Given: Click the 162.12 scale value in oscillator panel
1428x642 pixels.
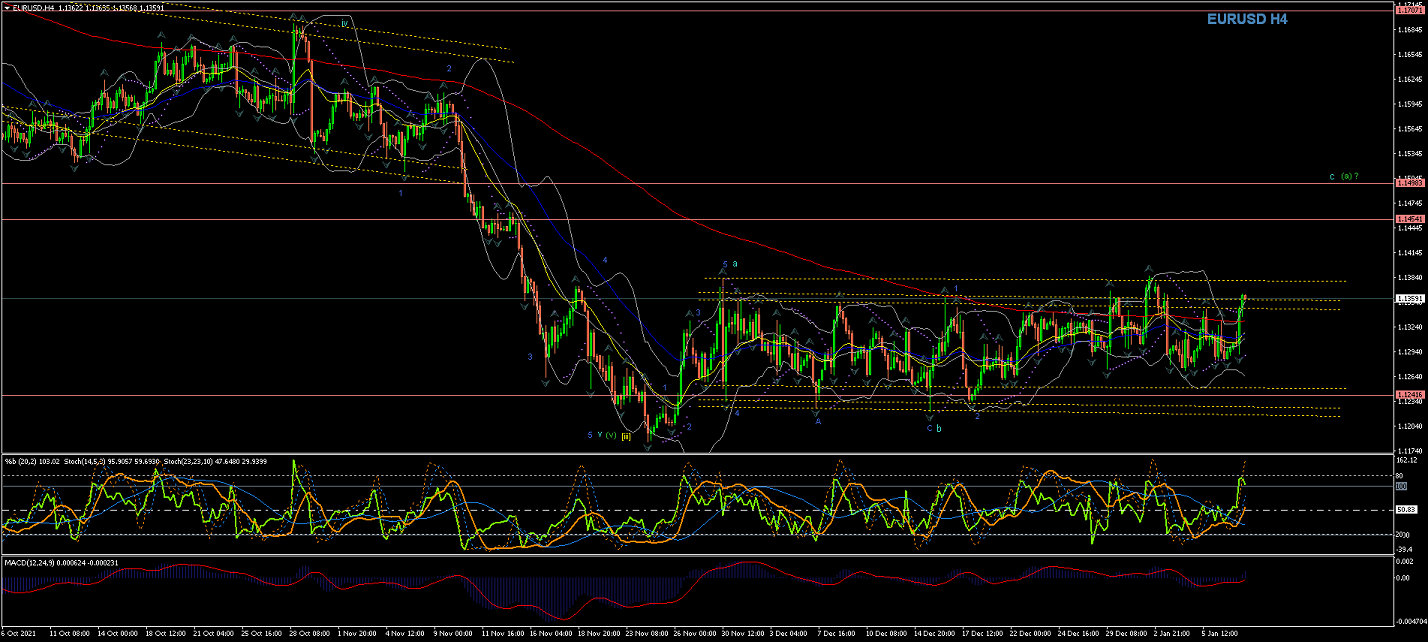Looking at the screenshot, I should [x=1408, y=460].
